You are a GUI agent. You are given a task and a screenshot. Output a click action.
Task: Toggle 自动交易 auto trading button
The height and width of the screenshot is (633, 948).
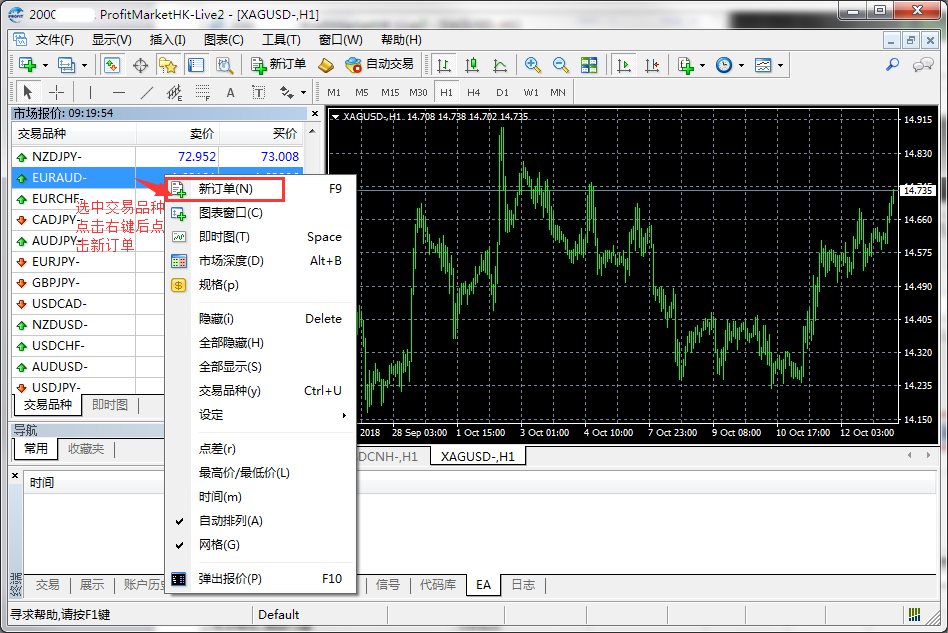coord(379,65)
